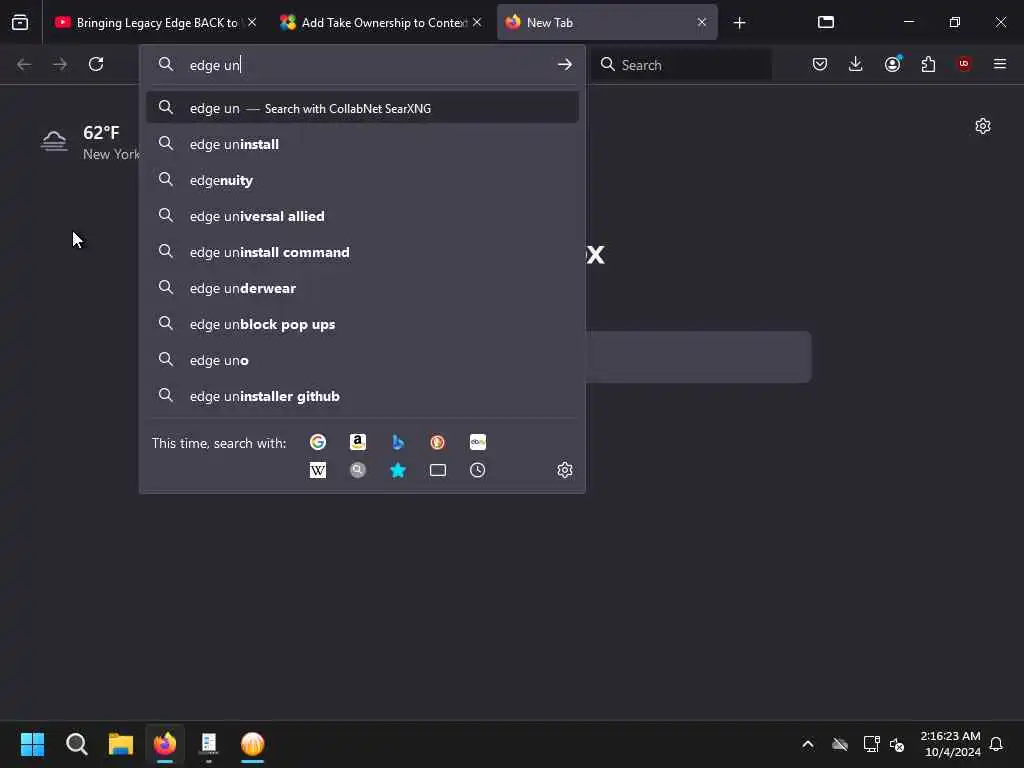Search this time with Amazon
Screen dimensions: 1024x768
pyautogui.click(x=358, y=442)
